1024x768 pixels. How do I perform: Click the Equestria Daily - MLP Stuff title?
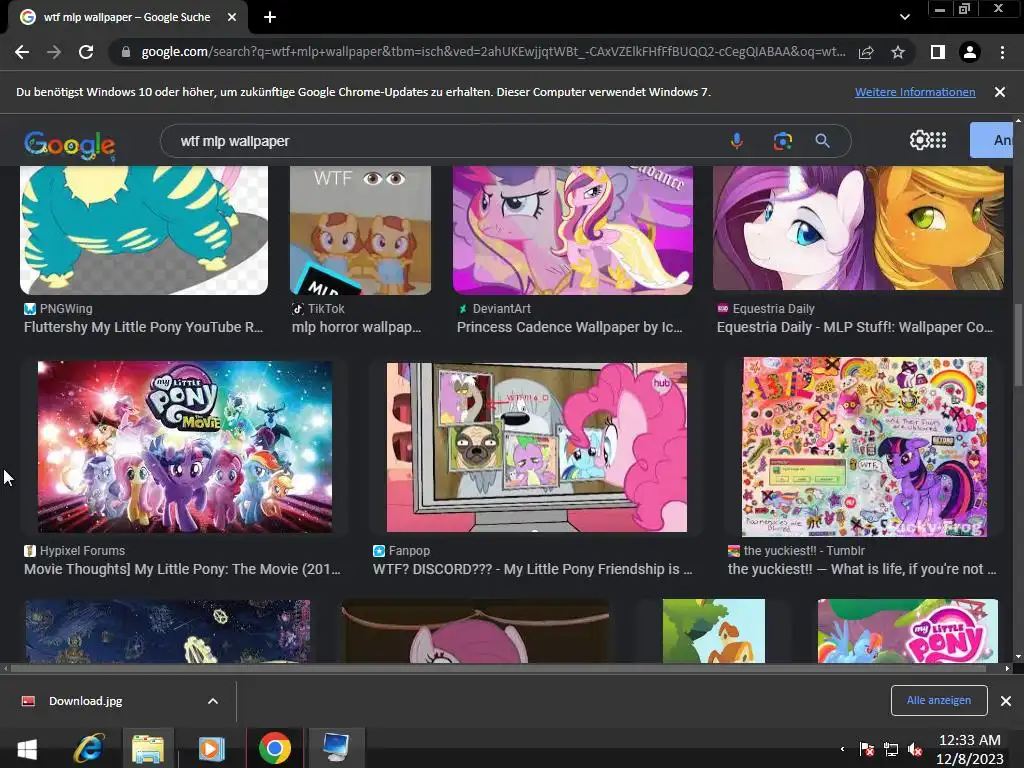(855, 327)
